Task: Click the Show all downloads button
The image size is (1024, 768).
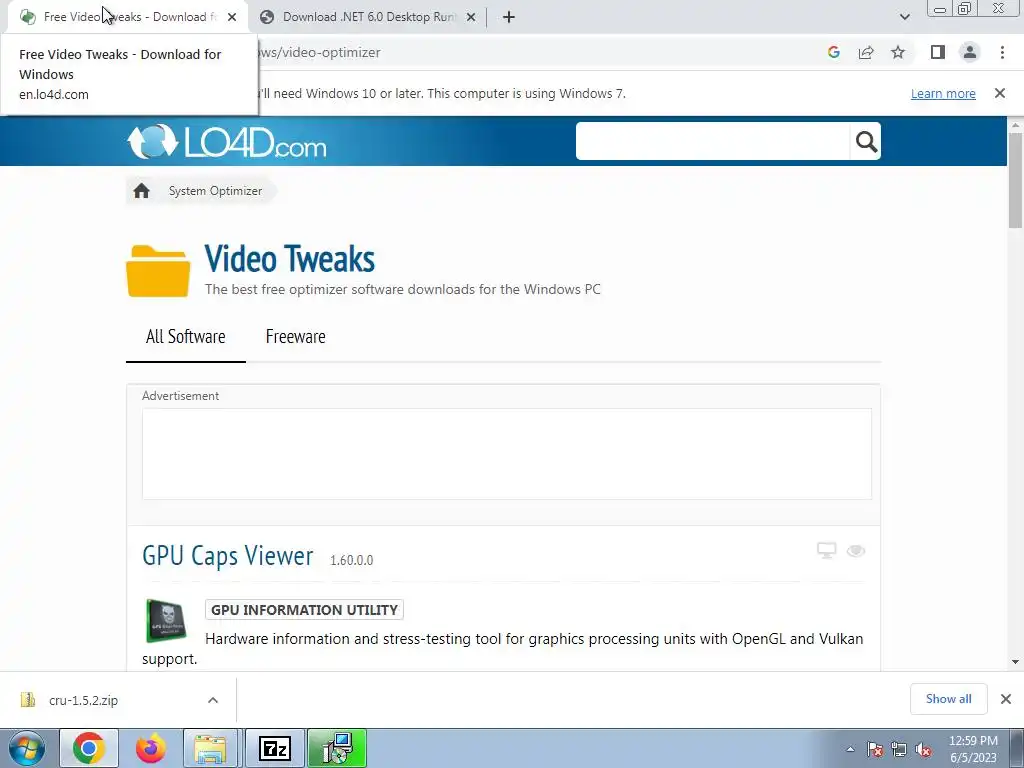Action: pos(948,699)
